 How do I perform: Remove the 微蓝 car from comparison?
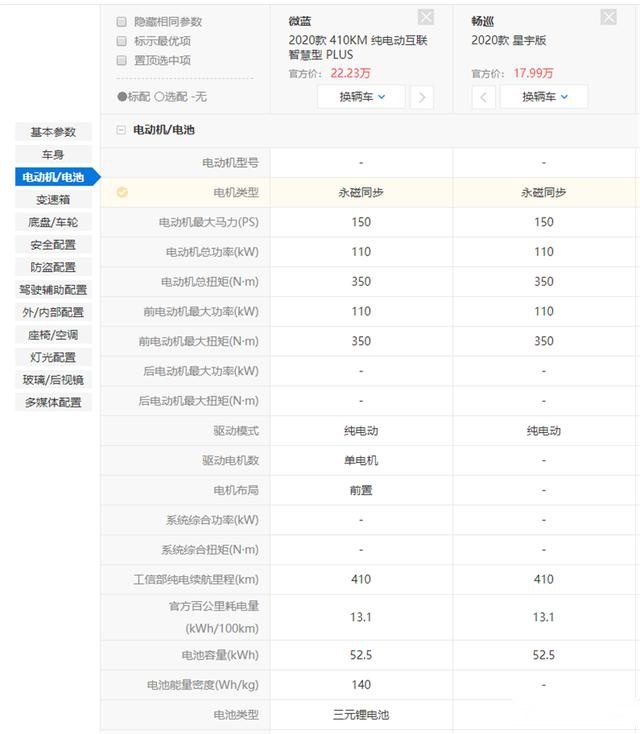click(x=426, y=17)
